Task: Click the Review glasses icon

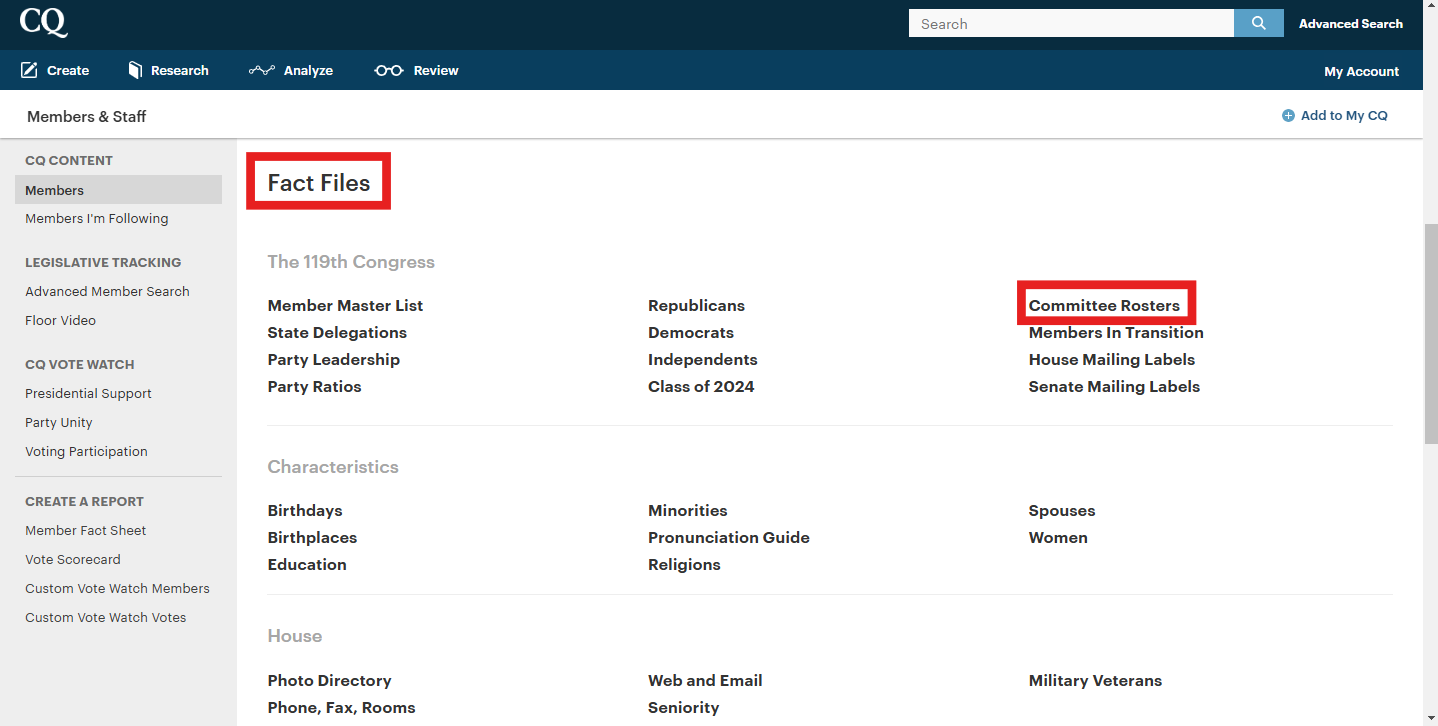Action: [x=388, y=70]
